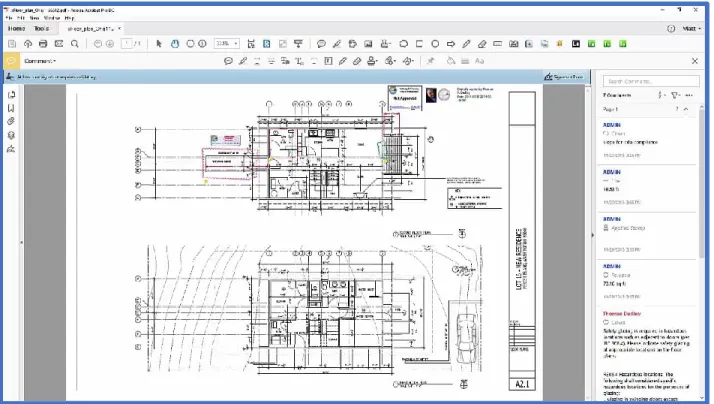
Task: Click the first green custom tool icon
Action: (x=592, y=44)
